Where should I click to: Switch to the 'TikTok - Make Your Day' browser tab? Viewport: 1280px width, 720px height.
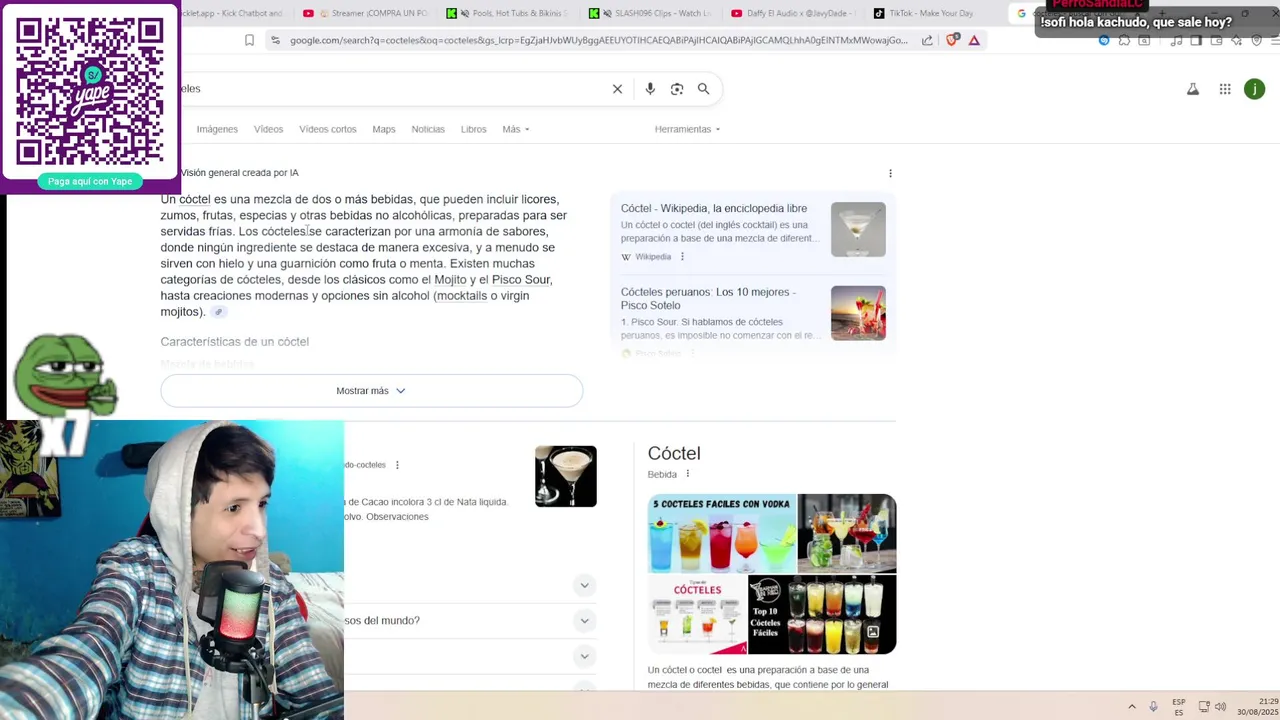[x=930, y=13]
